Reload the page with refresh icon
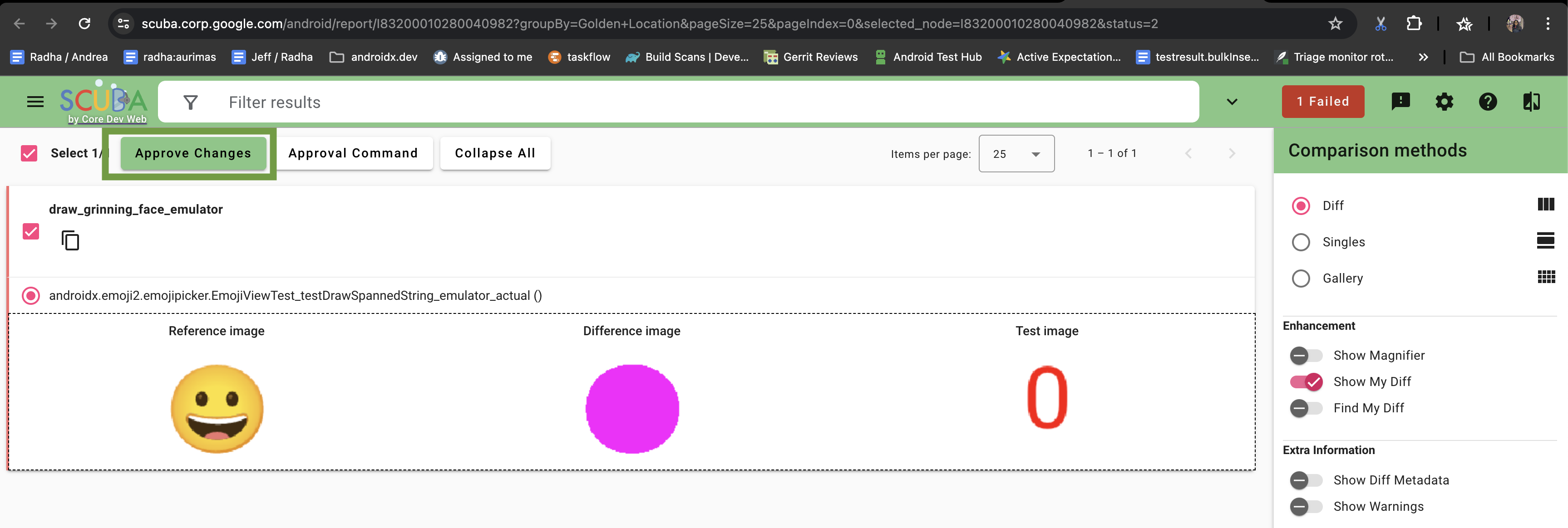1568x528 pixels. 84,24
